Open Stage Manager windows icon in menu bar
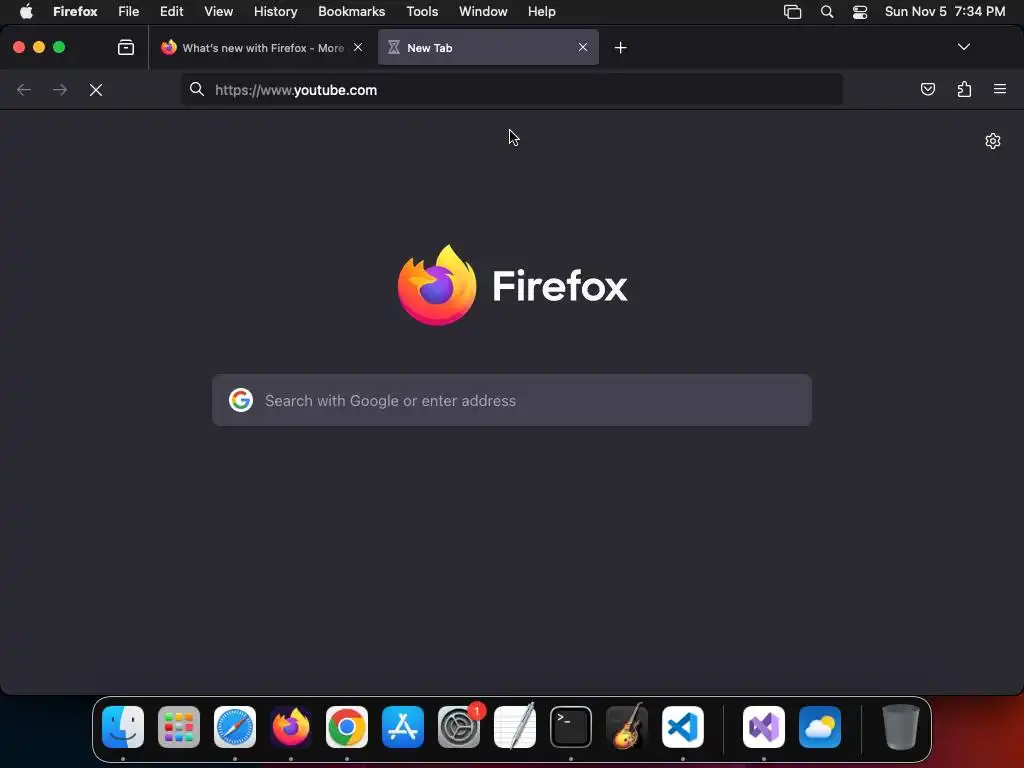The height and width of the screenshot is (768, 1024). pos(792,12)
